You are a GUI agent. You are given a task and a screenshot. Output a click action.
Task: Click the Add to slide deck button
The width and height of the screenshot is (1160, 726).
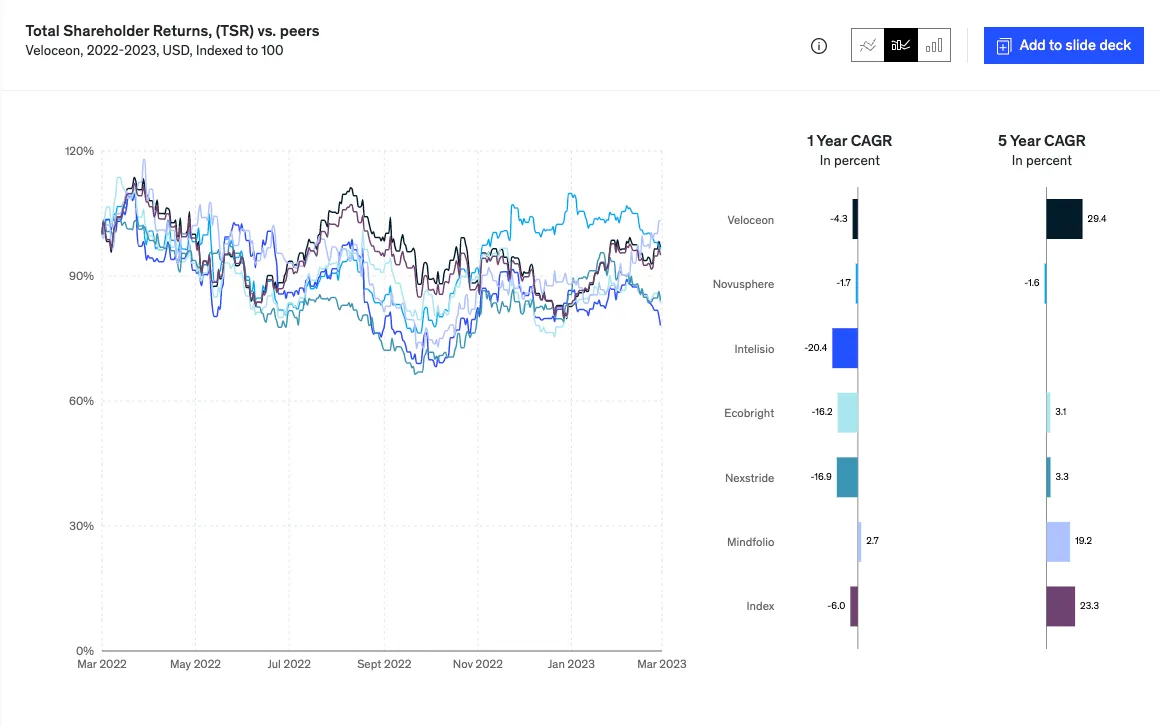pos(1063,45)
